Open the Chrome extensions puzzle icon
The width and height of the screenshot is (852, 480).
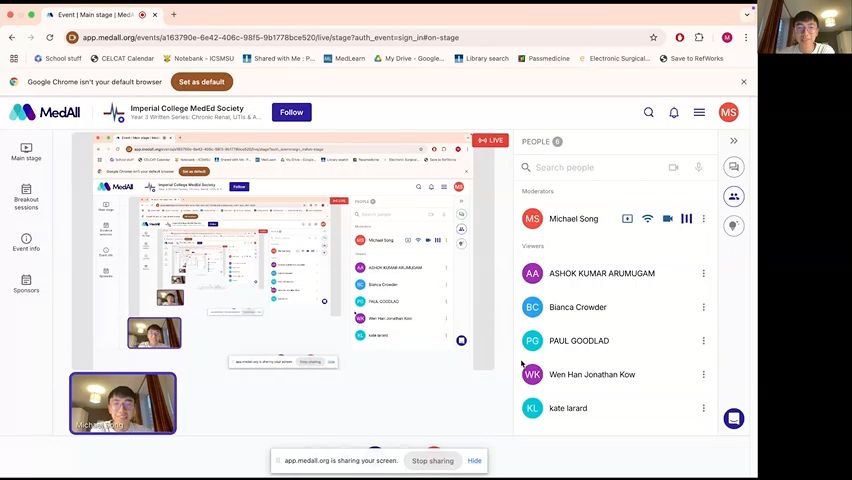coord(699,38)
